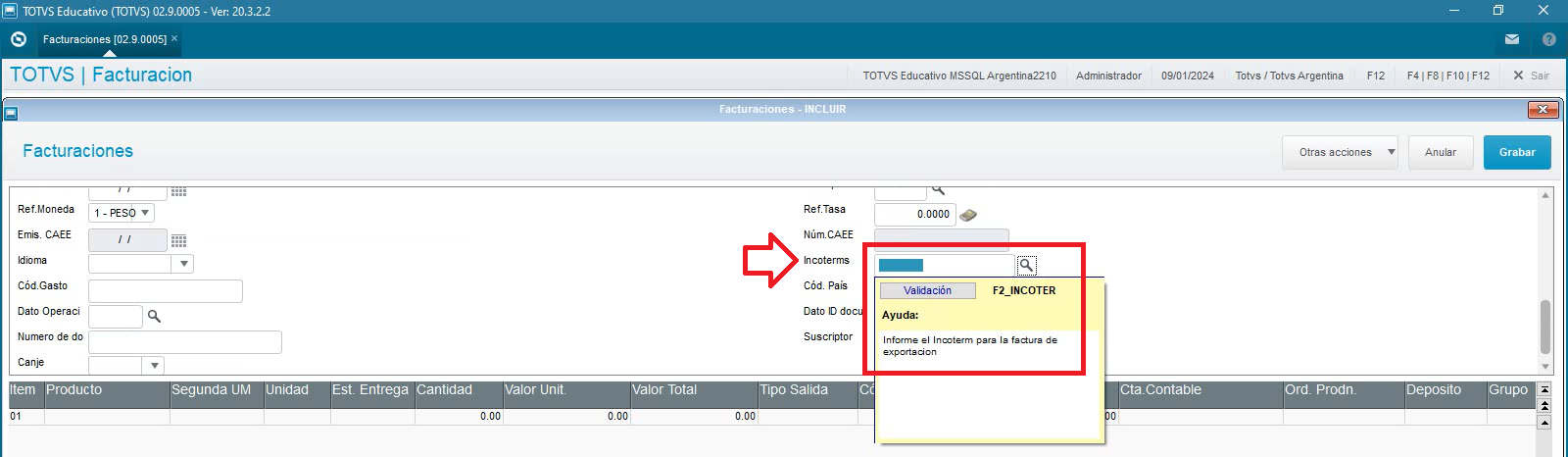This screenshot has height=457, width=1568.
Task: Open the Emis. CAEE calendar picker
Action: (x=178, y=240)
